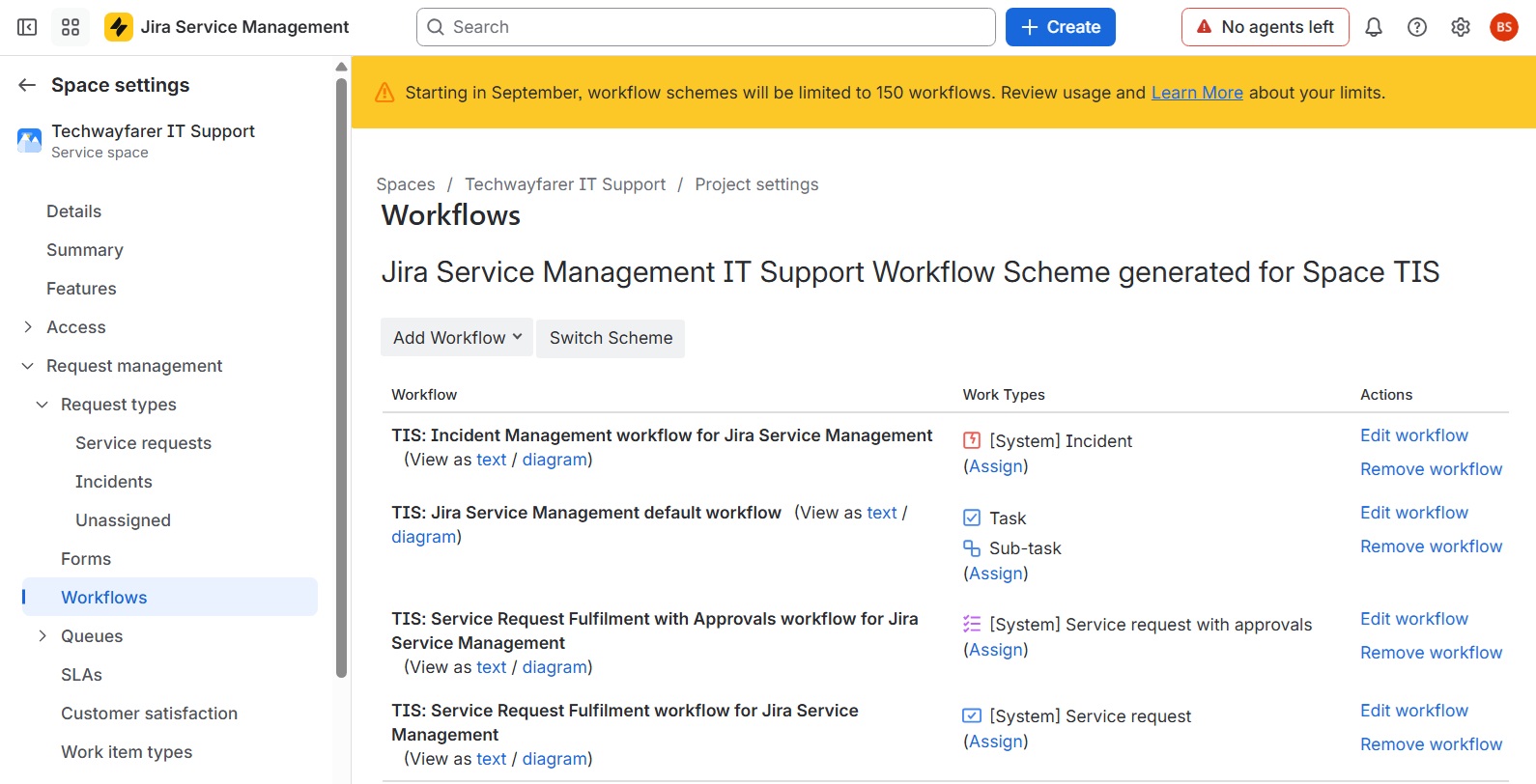Screen dimensions: 1536x784
Task: Remove the Incident Management workflow
Action: click(x=1431, y=469)
